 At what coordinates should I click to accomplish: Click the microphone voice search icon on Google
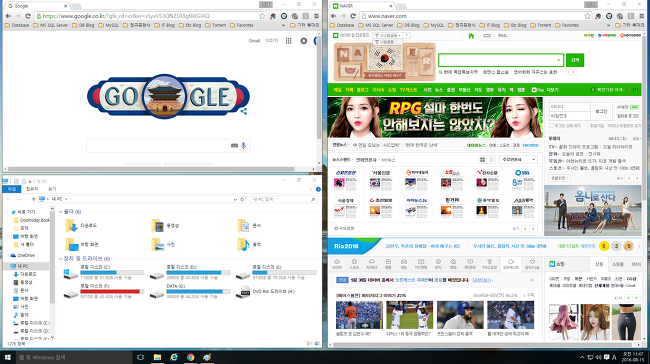tap(244, 146)
